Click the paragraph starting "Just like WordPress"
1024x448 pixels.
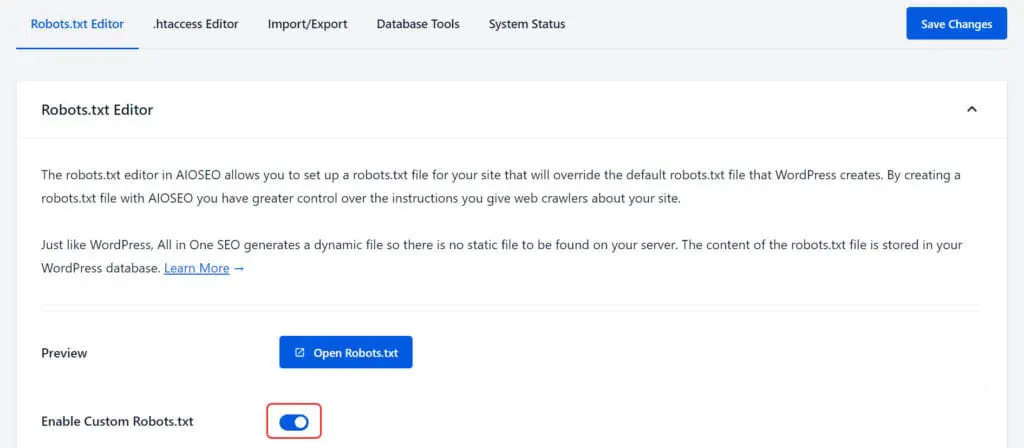pos(501,257)
